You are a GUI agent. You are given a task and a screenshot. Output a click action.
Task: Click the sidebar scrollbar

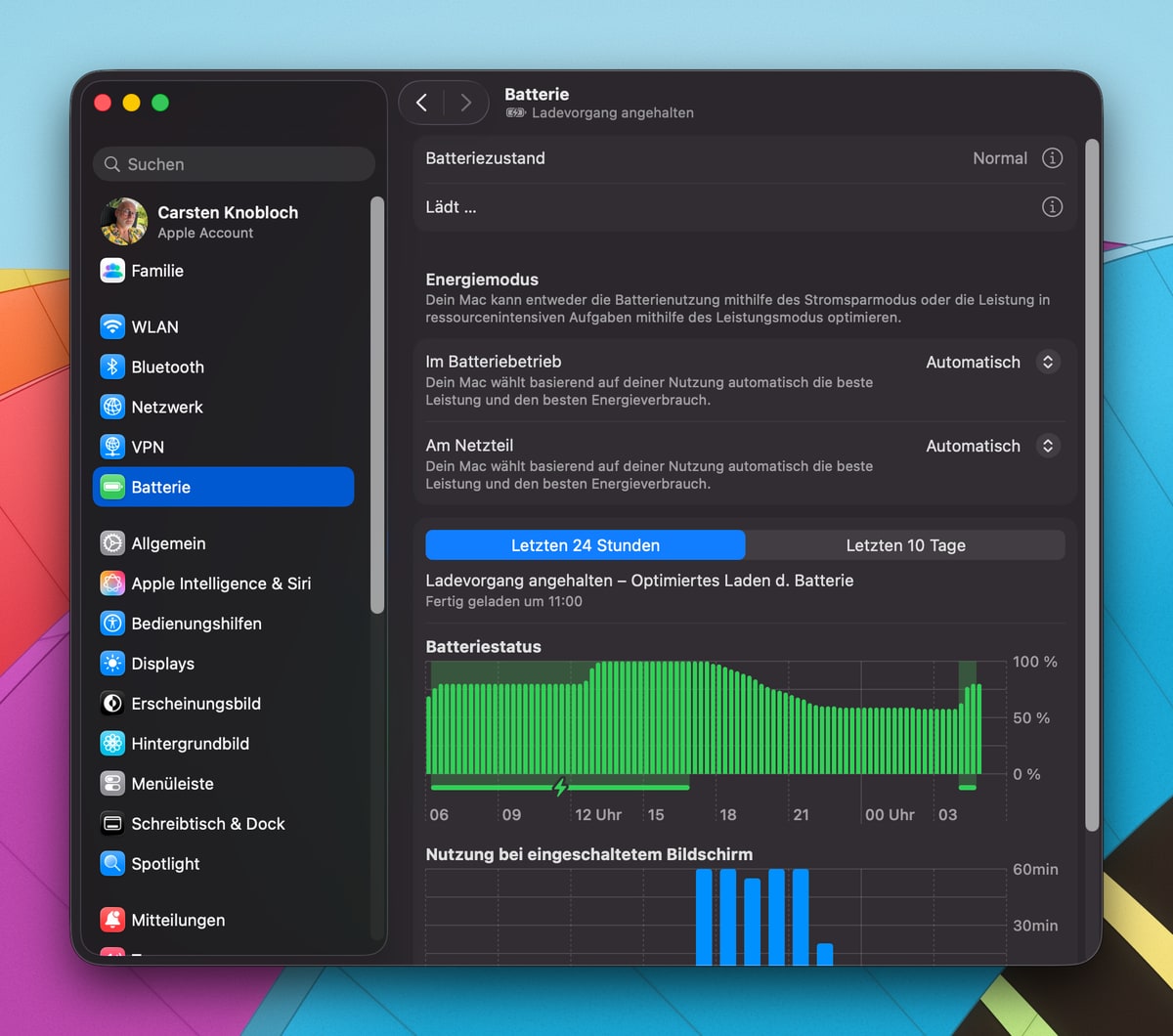click(377, 405)
